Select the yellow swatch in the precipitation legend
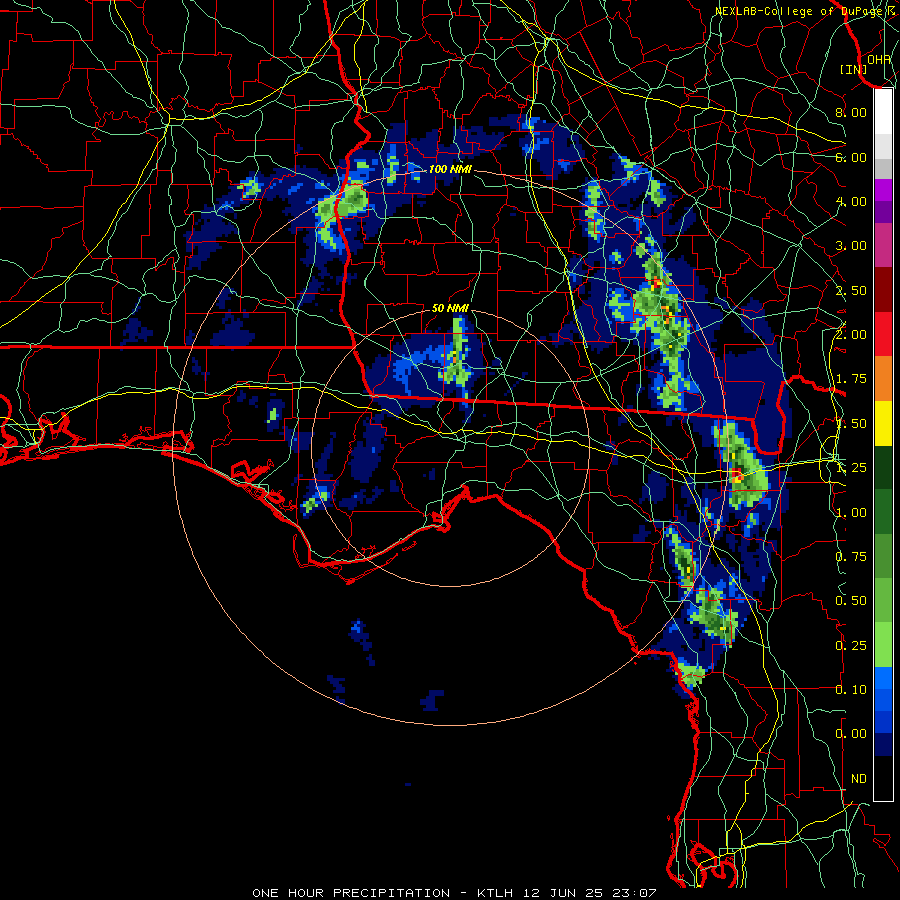 (883, 424)
